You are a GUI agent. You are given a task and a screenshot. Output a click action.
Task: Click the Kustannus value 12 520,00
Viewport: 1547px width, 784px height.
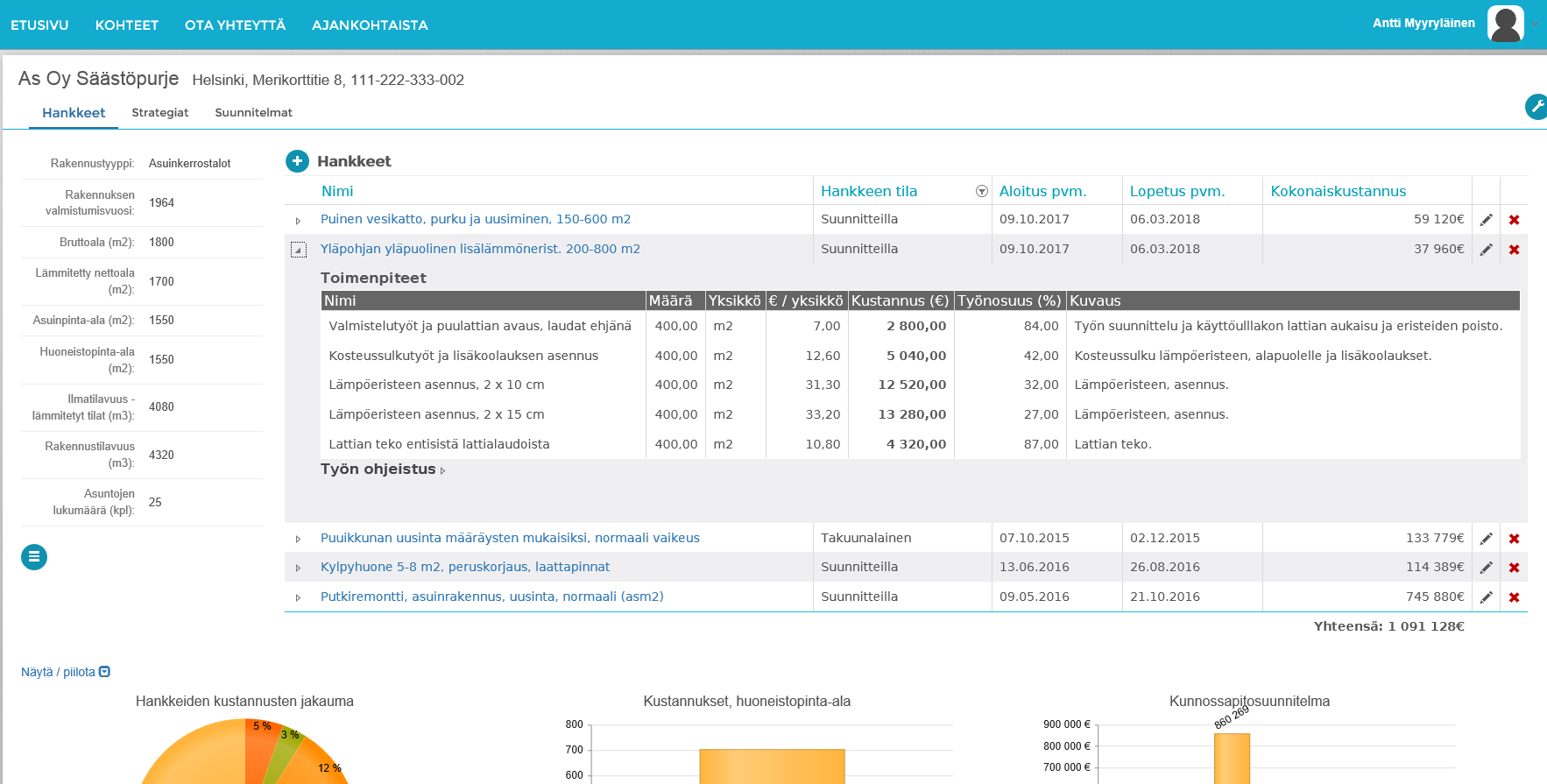tap(912, 385)
